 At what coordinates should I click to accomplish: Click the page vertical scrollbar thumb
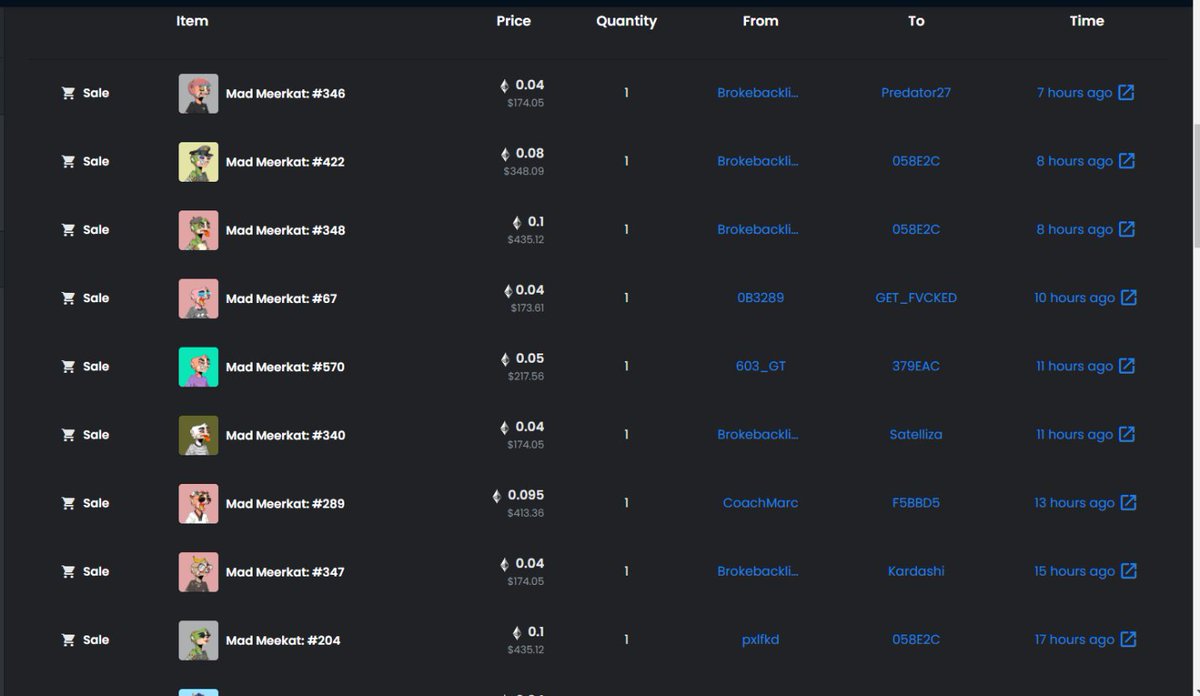(1196, 185)
